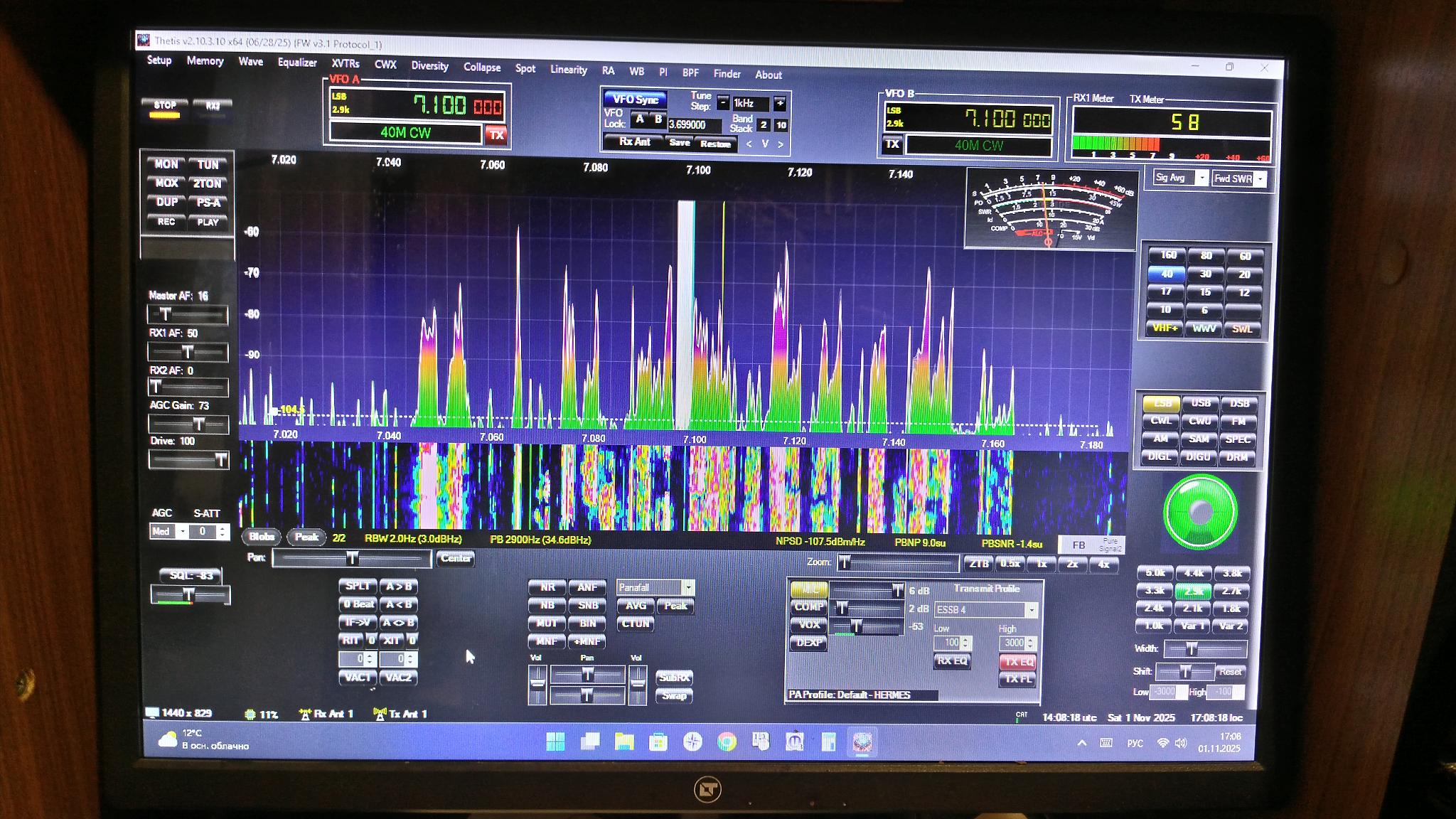Enable the MON monitor toggle
Viewport: 1456px width, 819px height.
click(166, 164)
